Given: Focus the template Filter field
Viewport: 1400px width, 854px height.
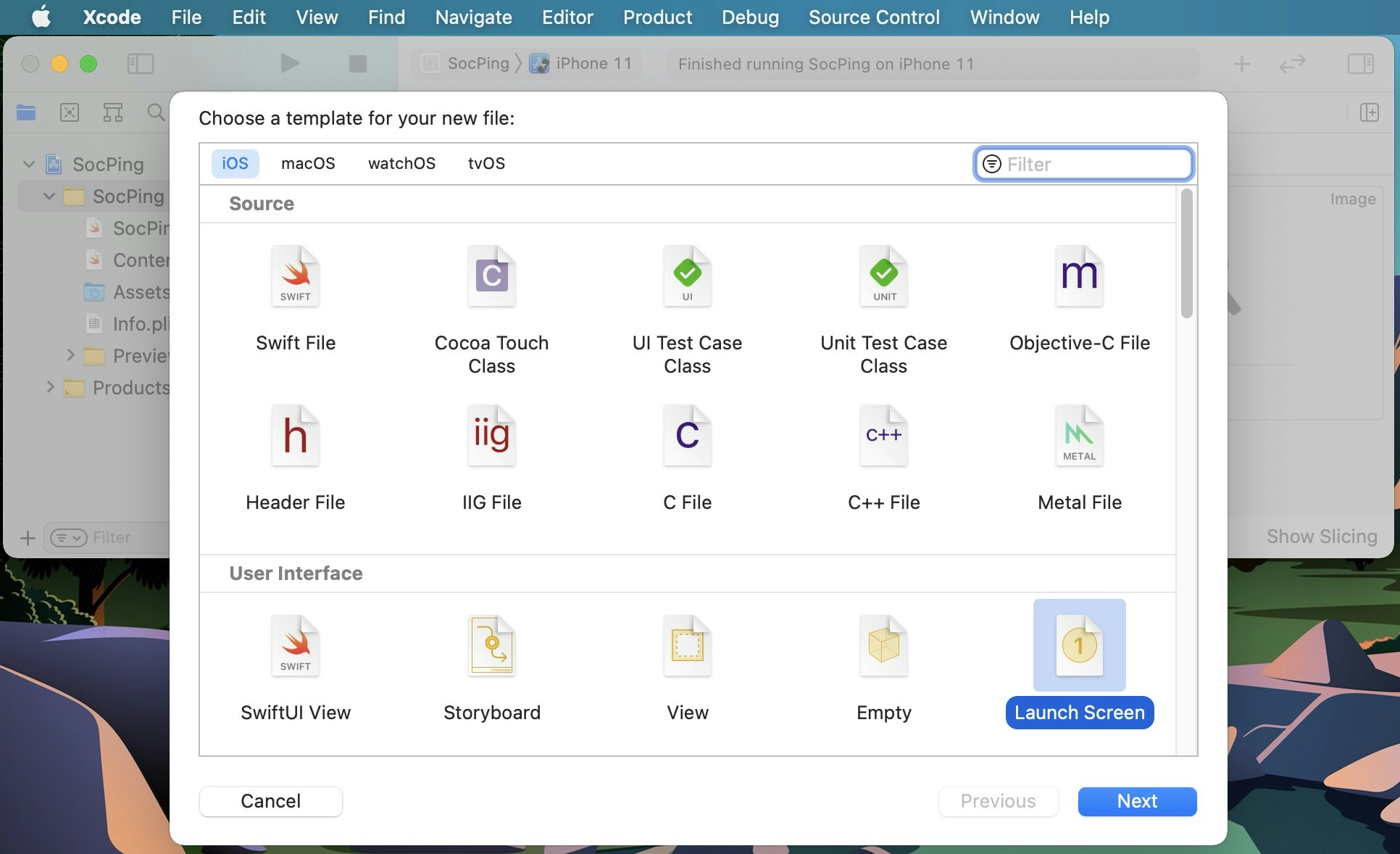Looking at the screenshot, I should click(1084, 165).
